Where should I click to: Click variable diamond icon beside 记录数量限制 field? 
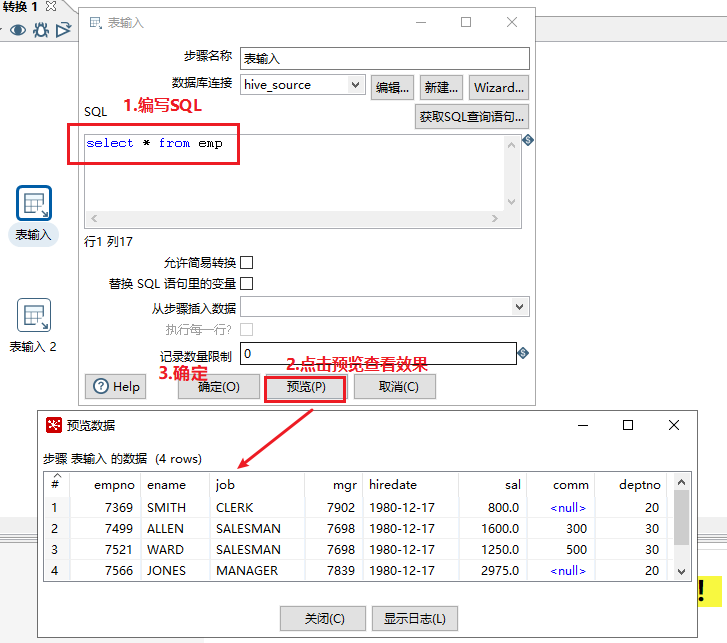point(523,353)
